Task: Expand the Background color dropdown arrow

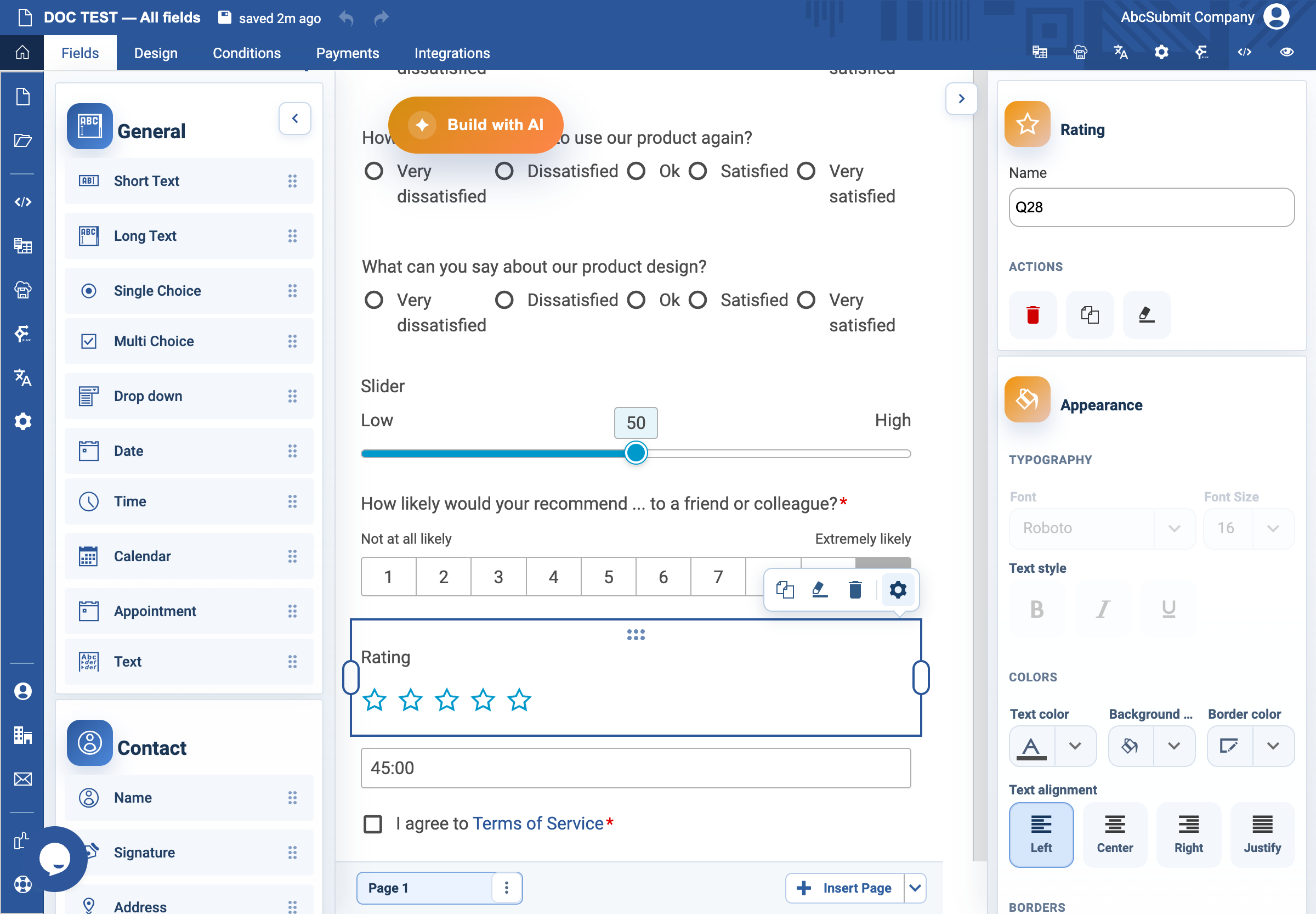Action: 1174,746
